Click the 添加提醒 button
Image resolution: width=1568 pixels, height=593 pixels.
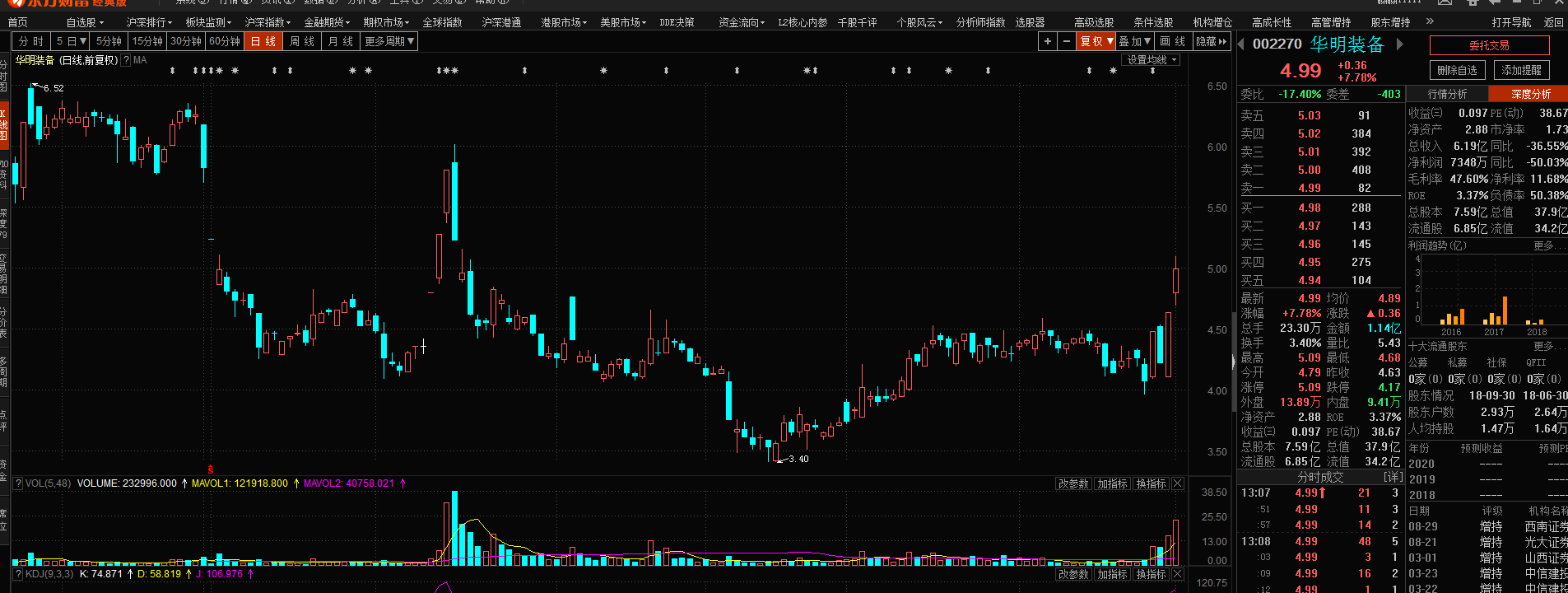click(x=1521, y=70)
